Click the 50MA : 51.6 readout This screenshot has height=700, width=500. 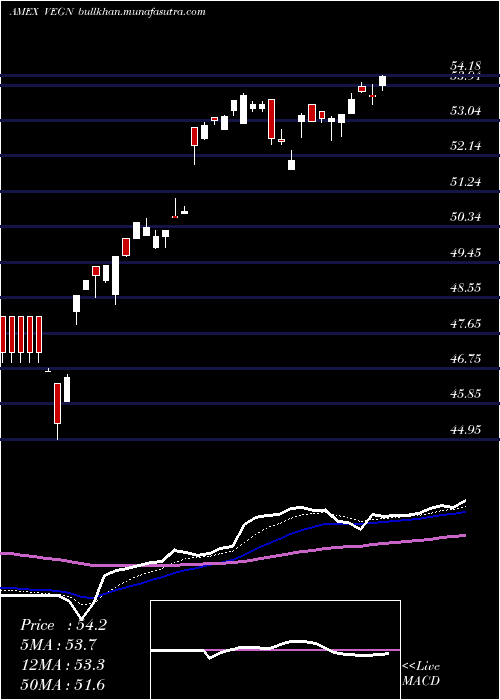click(62, 684)
